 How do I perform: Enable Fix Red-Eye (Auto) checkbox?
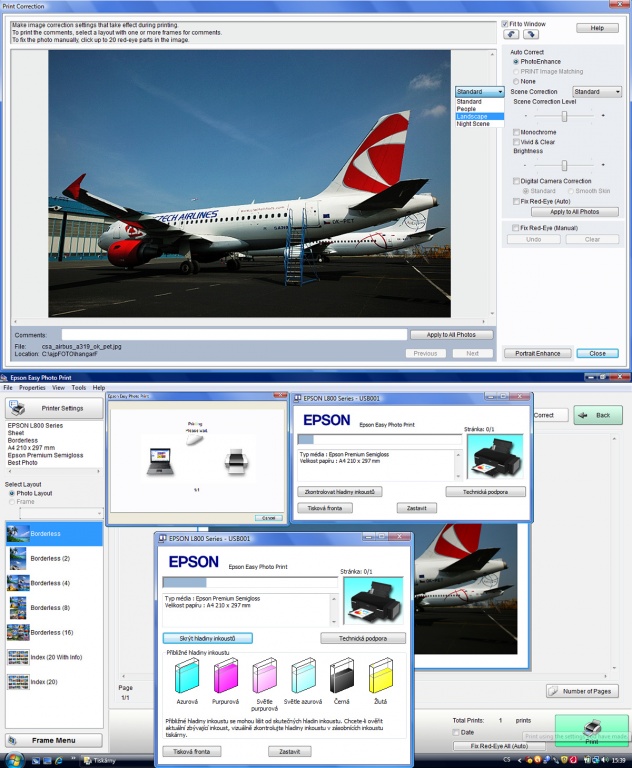[516, 201]
